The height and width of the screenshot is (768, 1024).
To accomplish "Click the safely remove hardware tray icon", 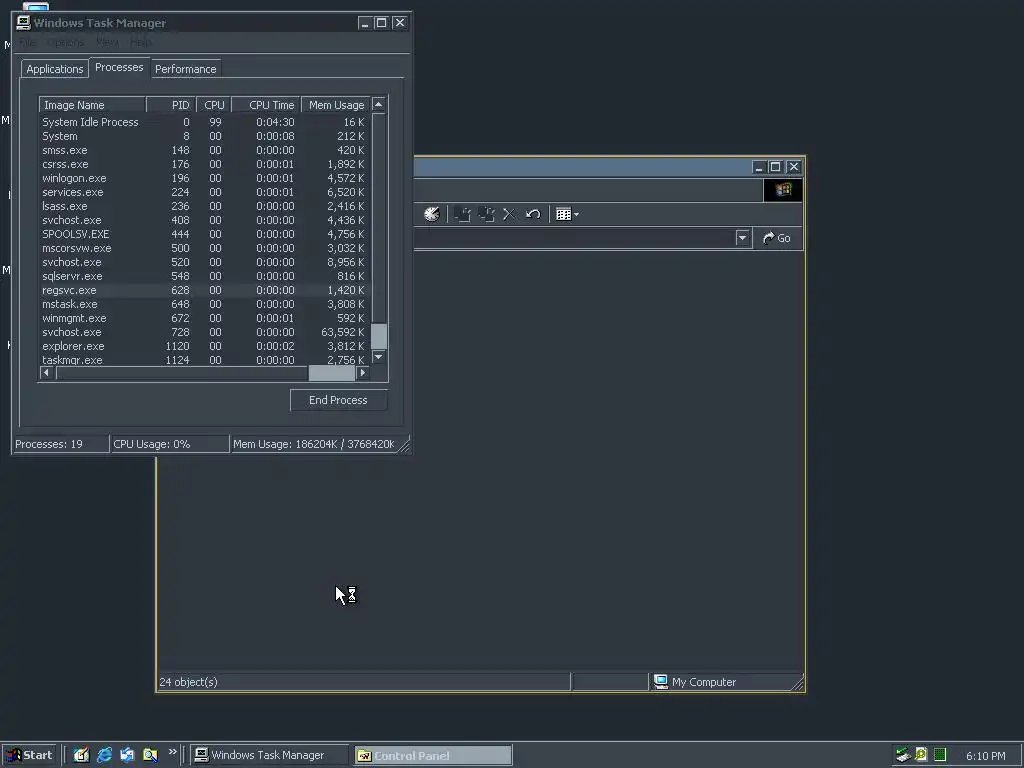I will (903, 755).
